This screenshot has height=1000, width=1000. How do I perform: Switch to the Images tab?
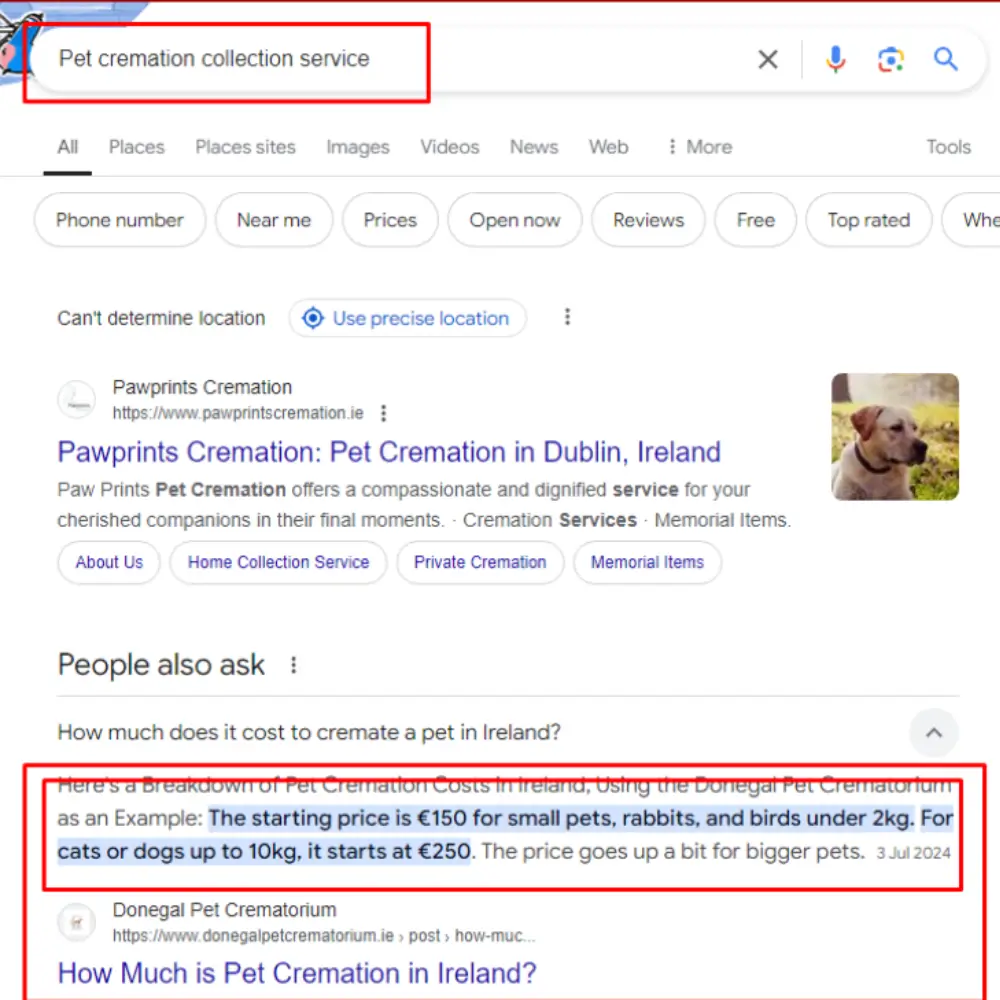click(357, 147)
